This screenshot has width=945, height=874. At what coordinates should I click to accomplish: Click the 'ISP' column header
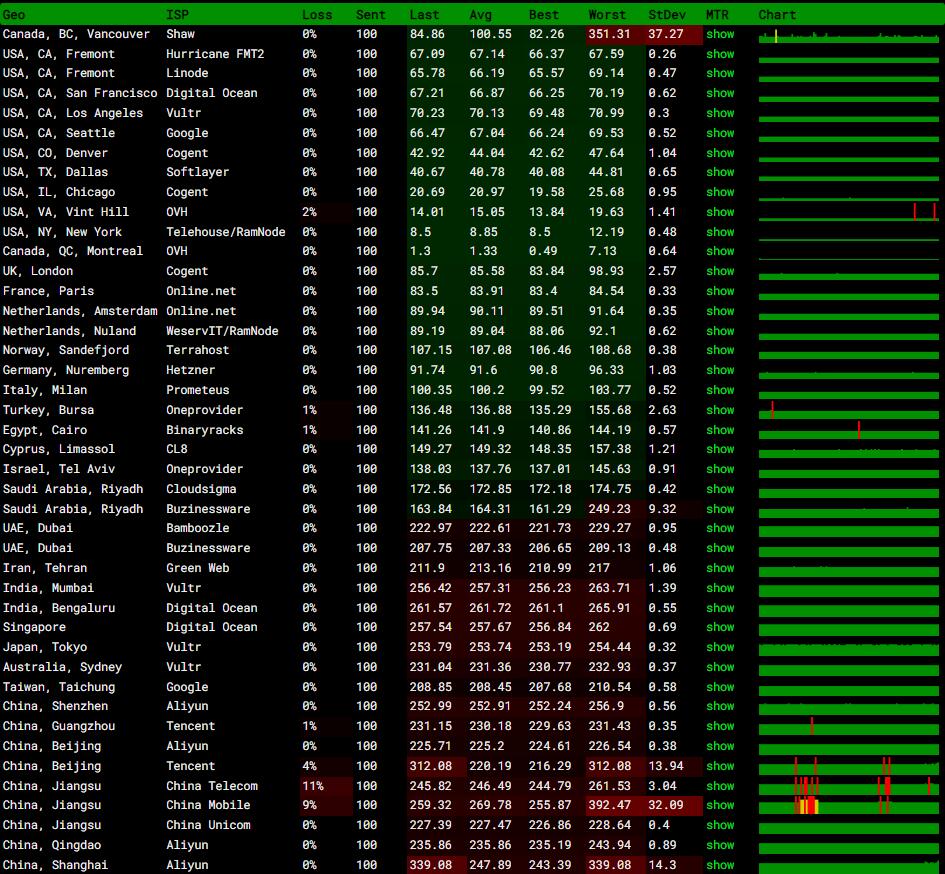tap(177, 14)
